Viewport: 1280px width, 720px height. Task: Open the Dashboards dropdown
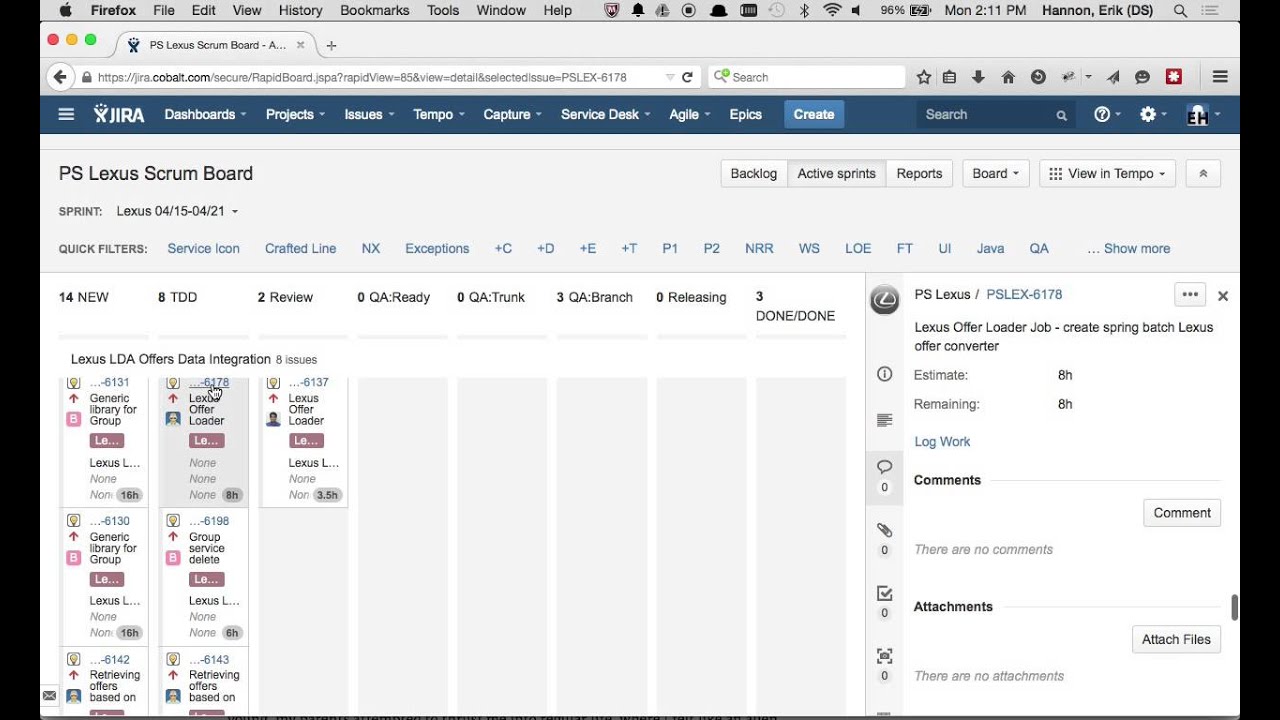(205, 114)
